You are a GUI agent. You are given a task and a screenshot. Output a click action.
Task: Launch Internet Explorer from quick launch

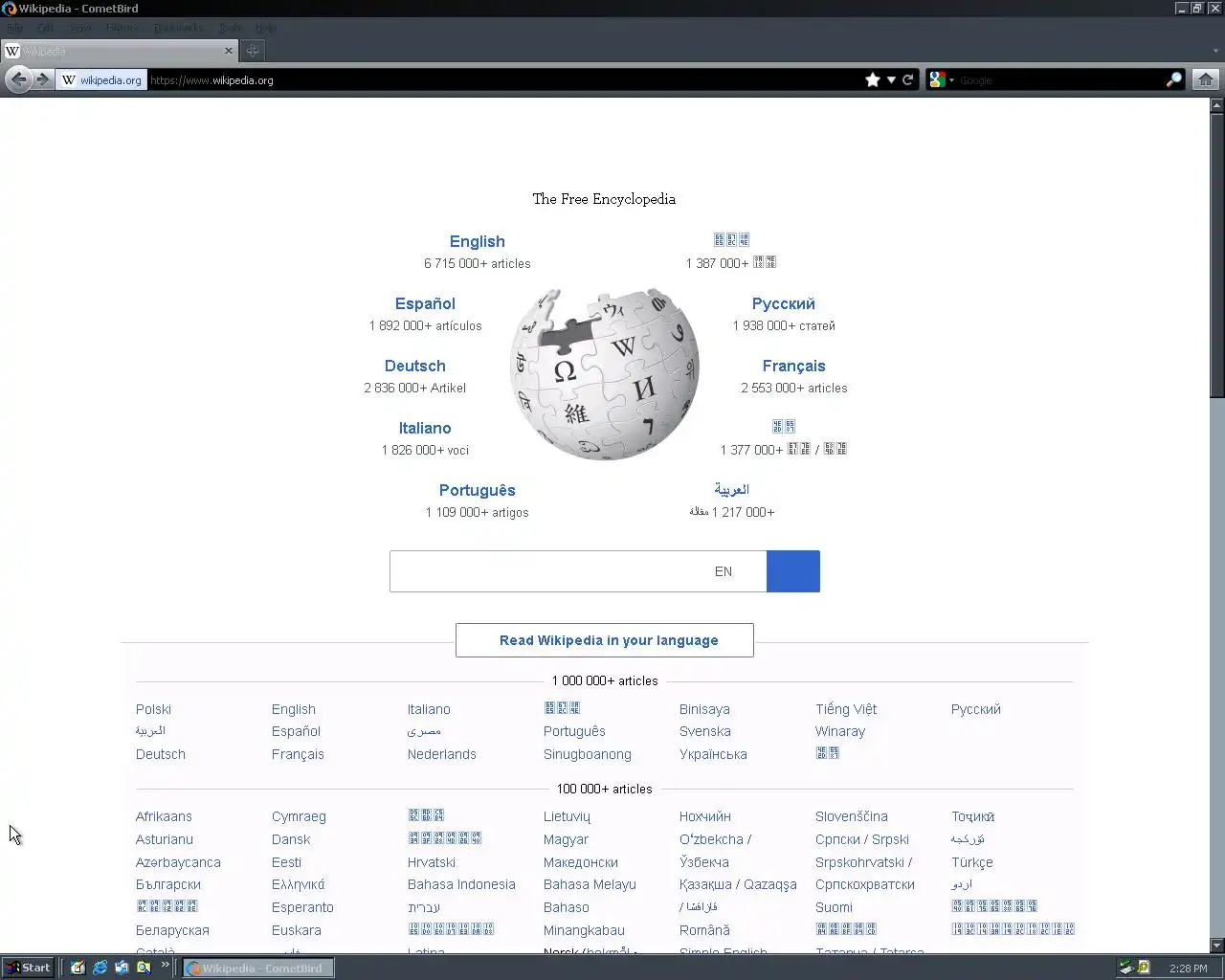point(100,968)
